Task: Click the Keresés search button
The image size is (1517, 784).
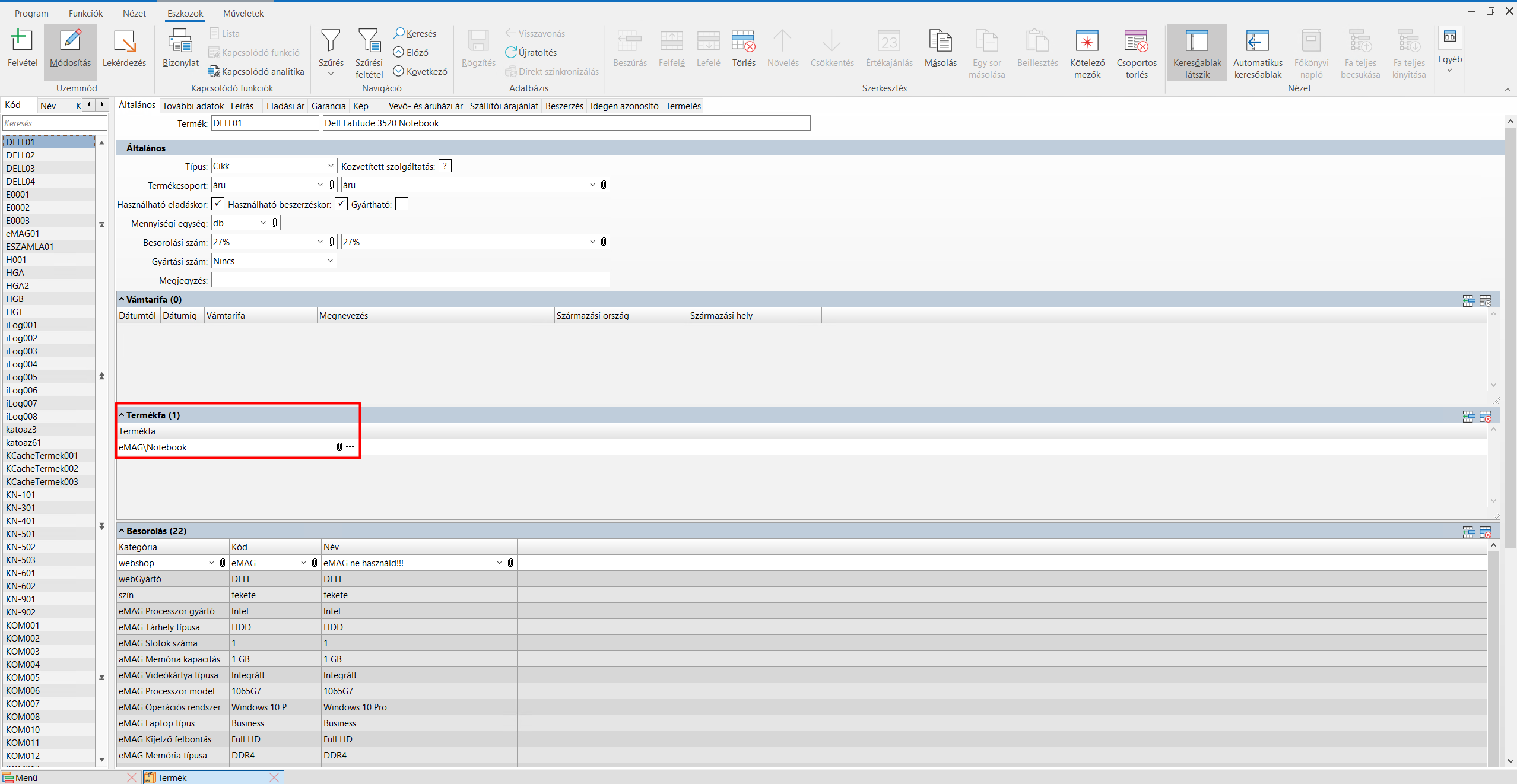Action: click(x=415, y=34)
